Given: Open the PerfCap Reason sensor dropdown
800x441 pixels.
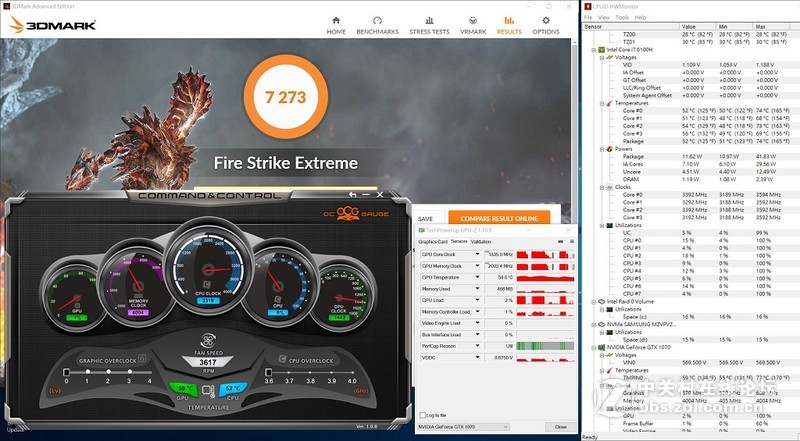Looking at the screenshot, I should pos(478,346).
